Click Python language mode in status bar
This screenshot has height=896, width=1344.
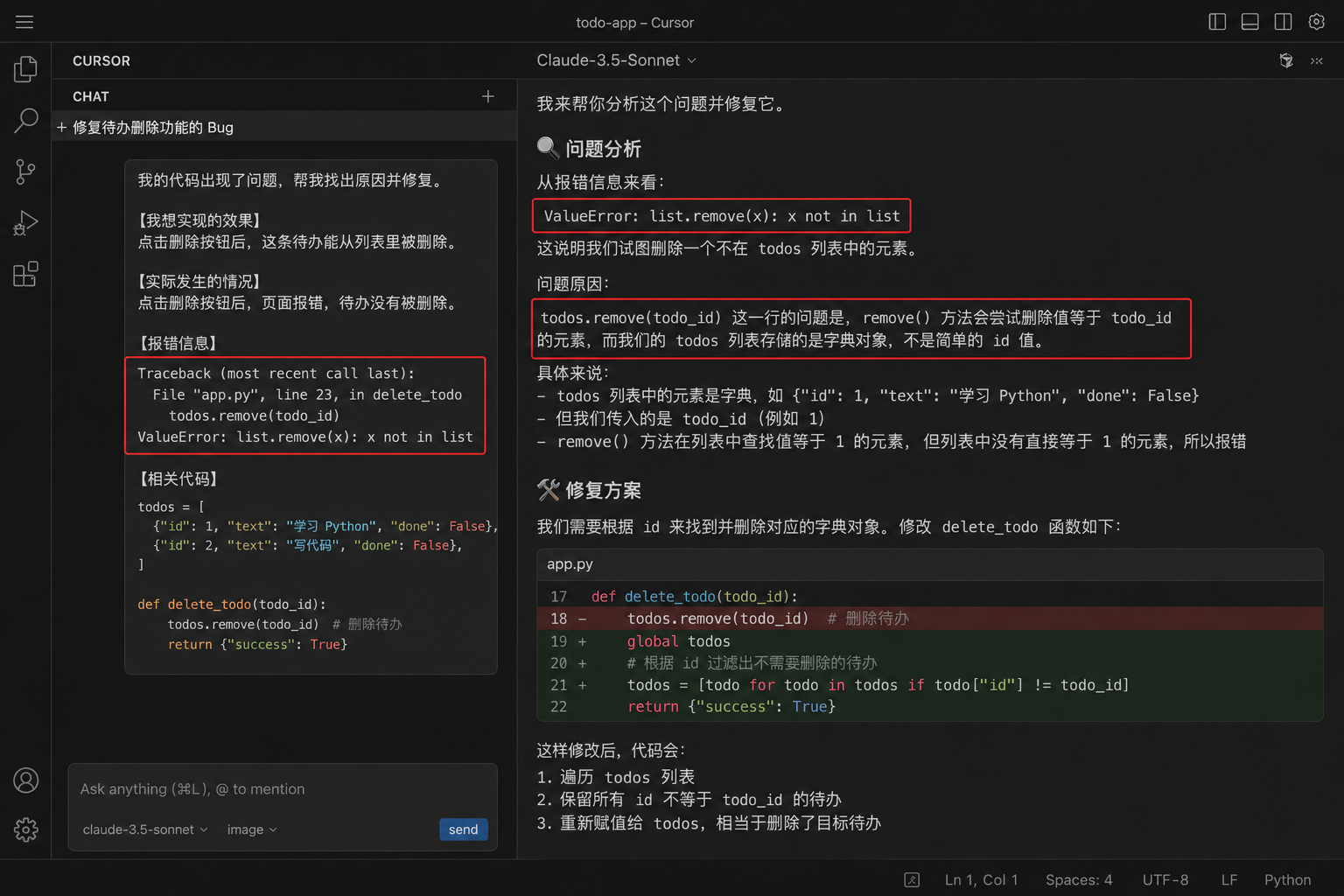pyautogui.click(x=1288, y=879)
